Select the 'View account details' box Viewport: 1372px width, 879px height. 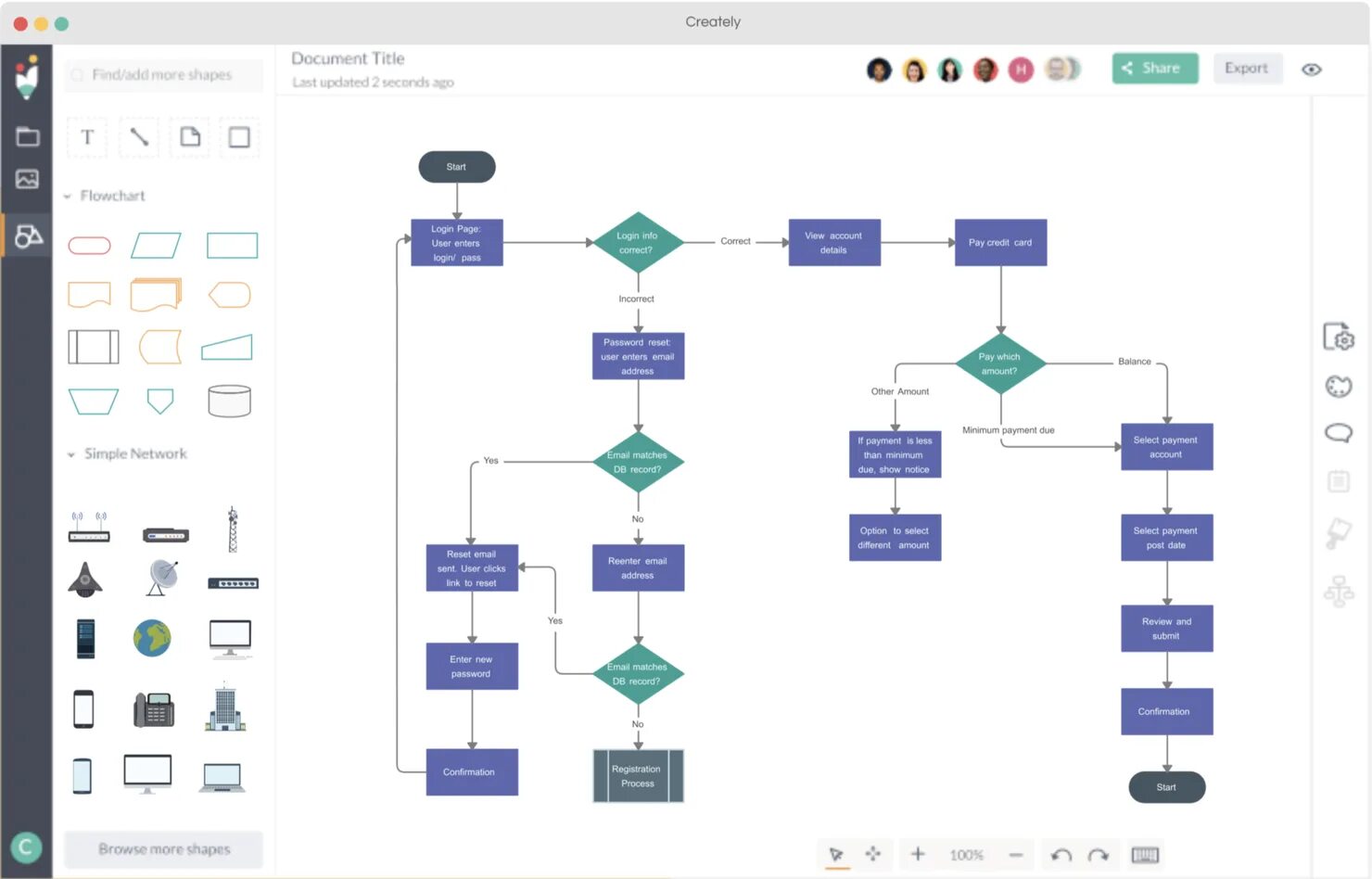pos(834,242)
